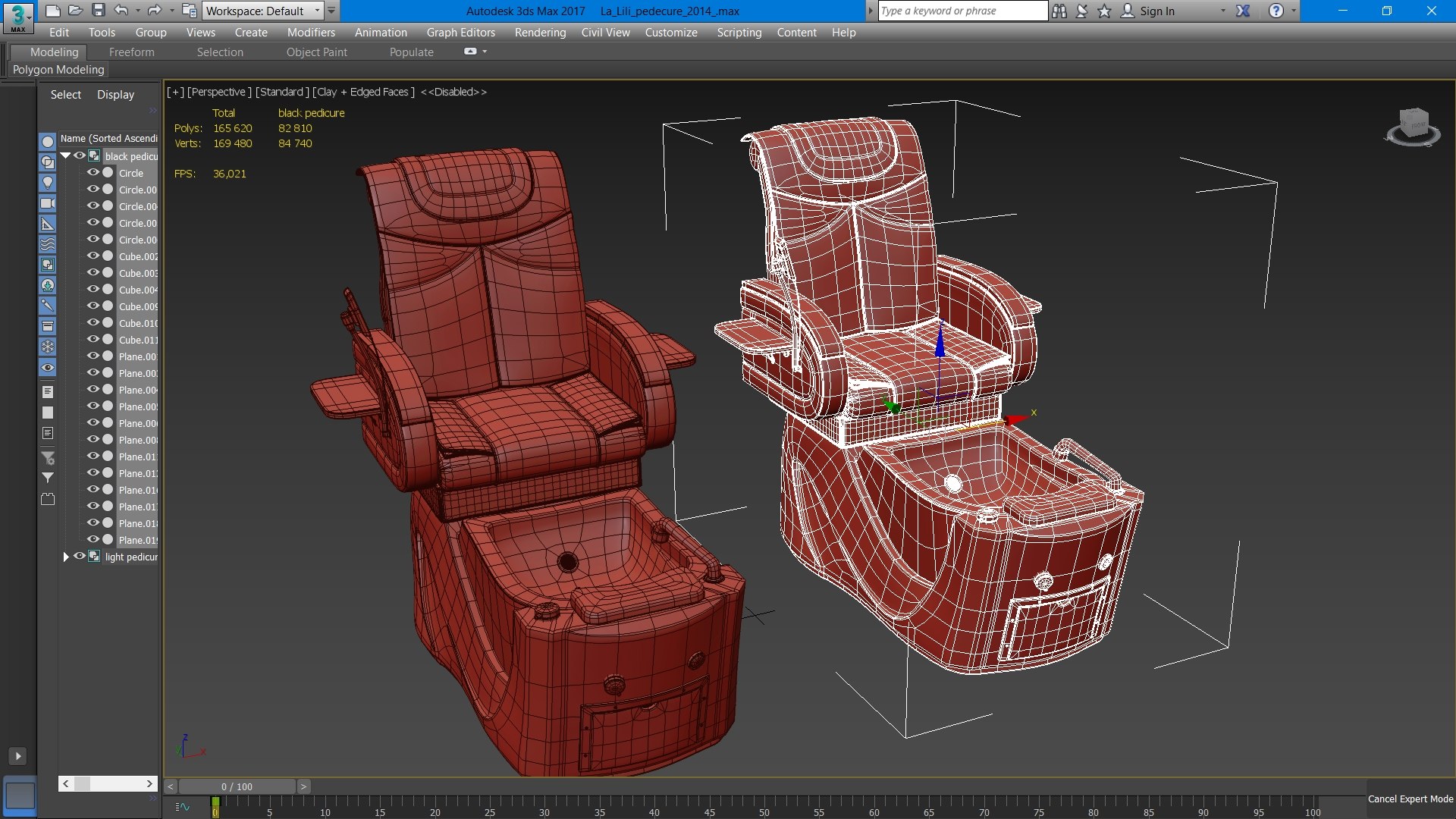This screenshot has width=1456, height=819.
Task: Toggle Display Geometry filter in Scene Explorer
Action: point(48,142)
